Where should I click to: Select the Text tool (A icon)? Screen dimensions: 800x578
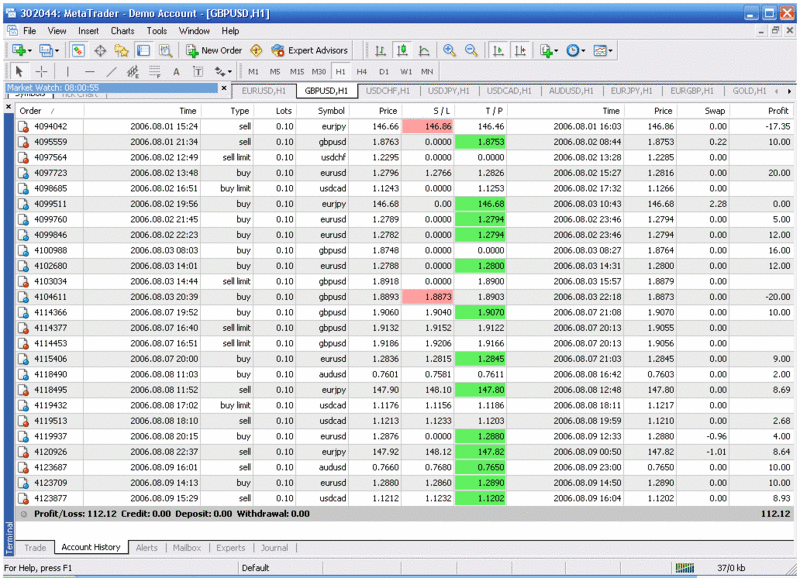tap(176, 71)
